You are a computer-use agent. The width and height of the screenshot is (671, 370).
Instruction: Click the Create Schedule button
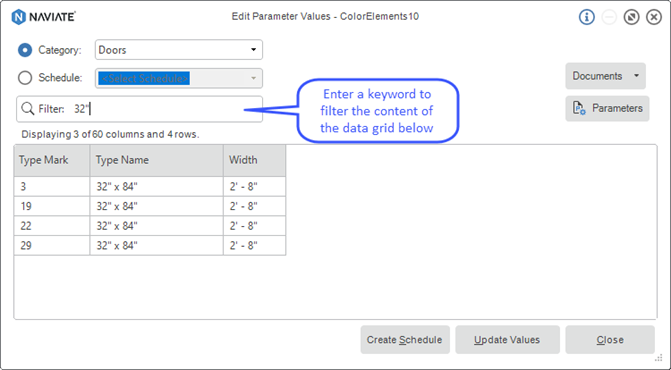405,340
